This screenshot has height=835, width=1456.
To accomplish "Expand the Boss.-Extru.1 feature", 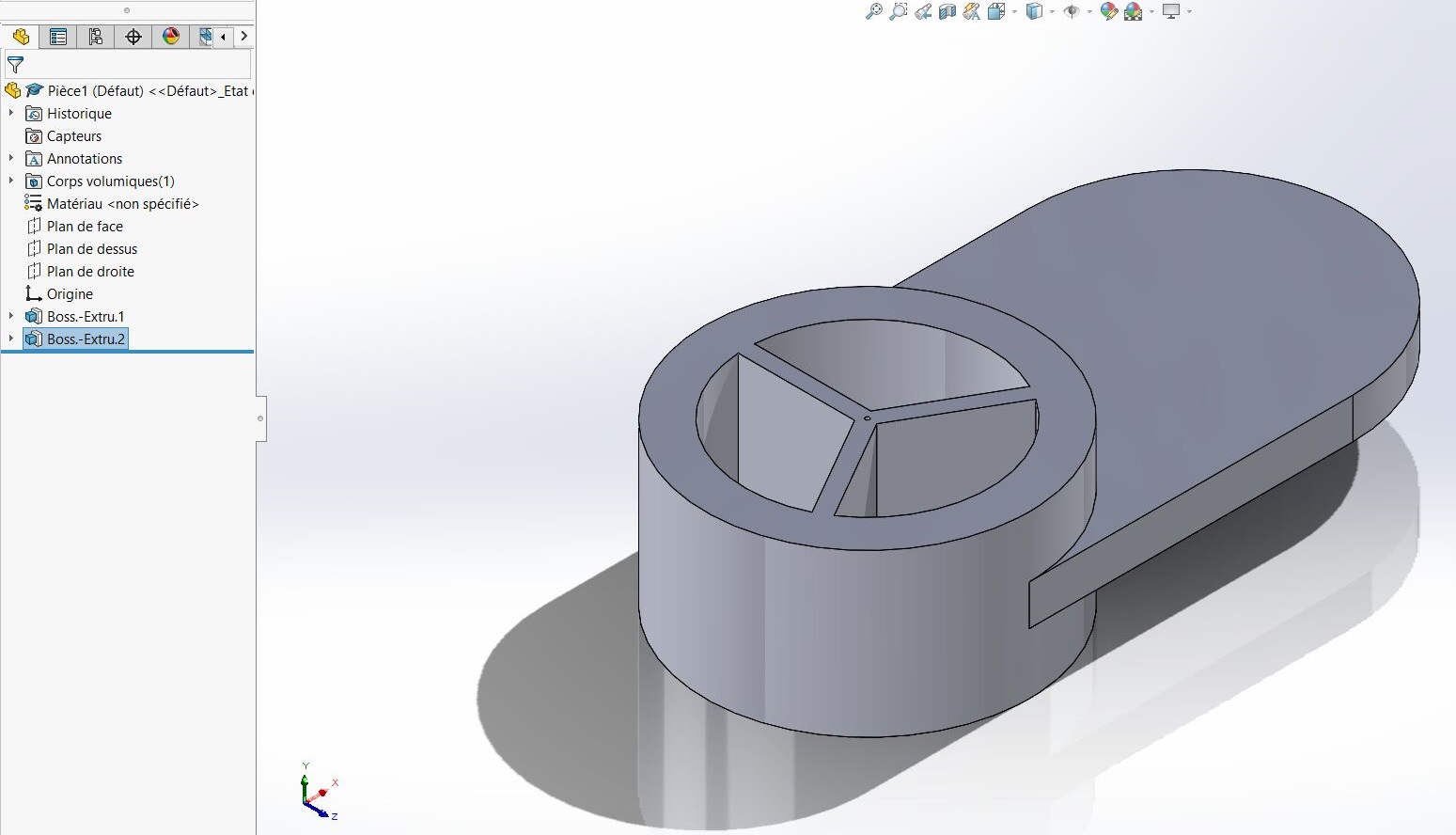I will point(11,316).
